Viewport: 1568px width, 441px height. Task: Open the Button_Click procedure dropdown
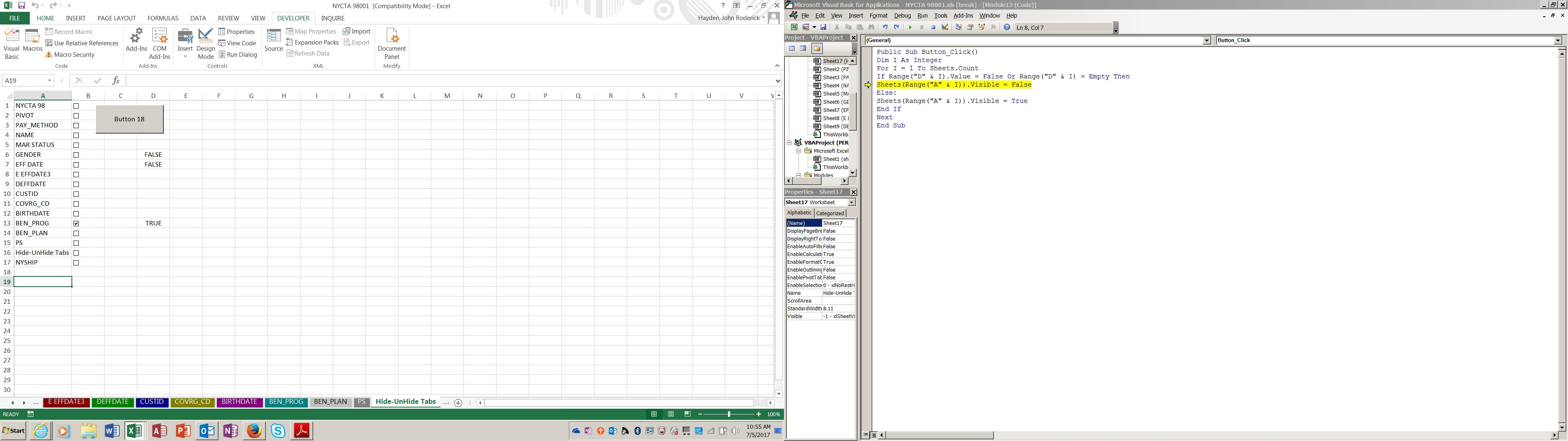[1558, 40]
